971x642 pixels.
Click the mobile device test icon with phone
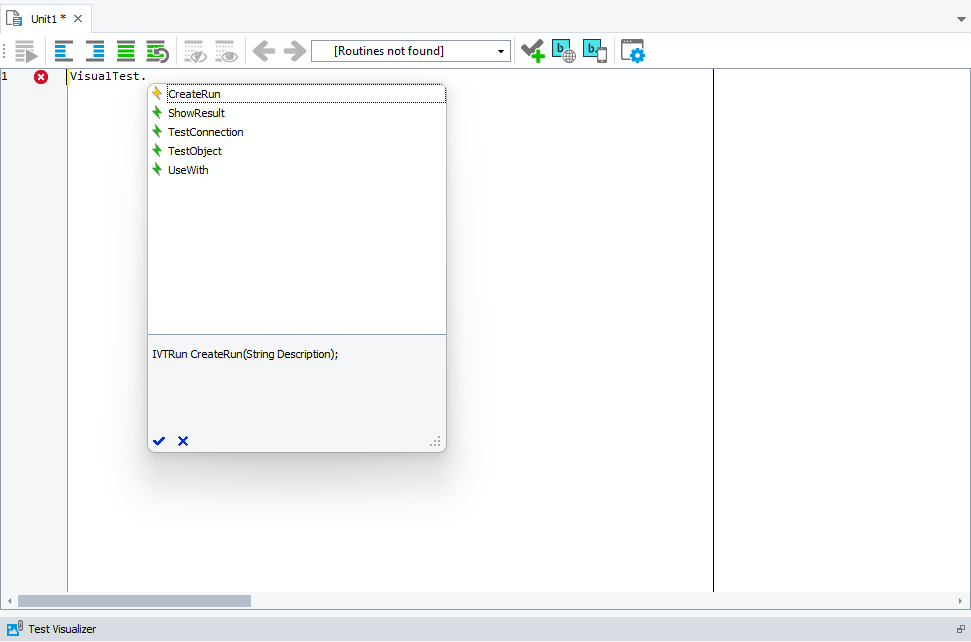(x=595, y=51)
